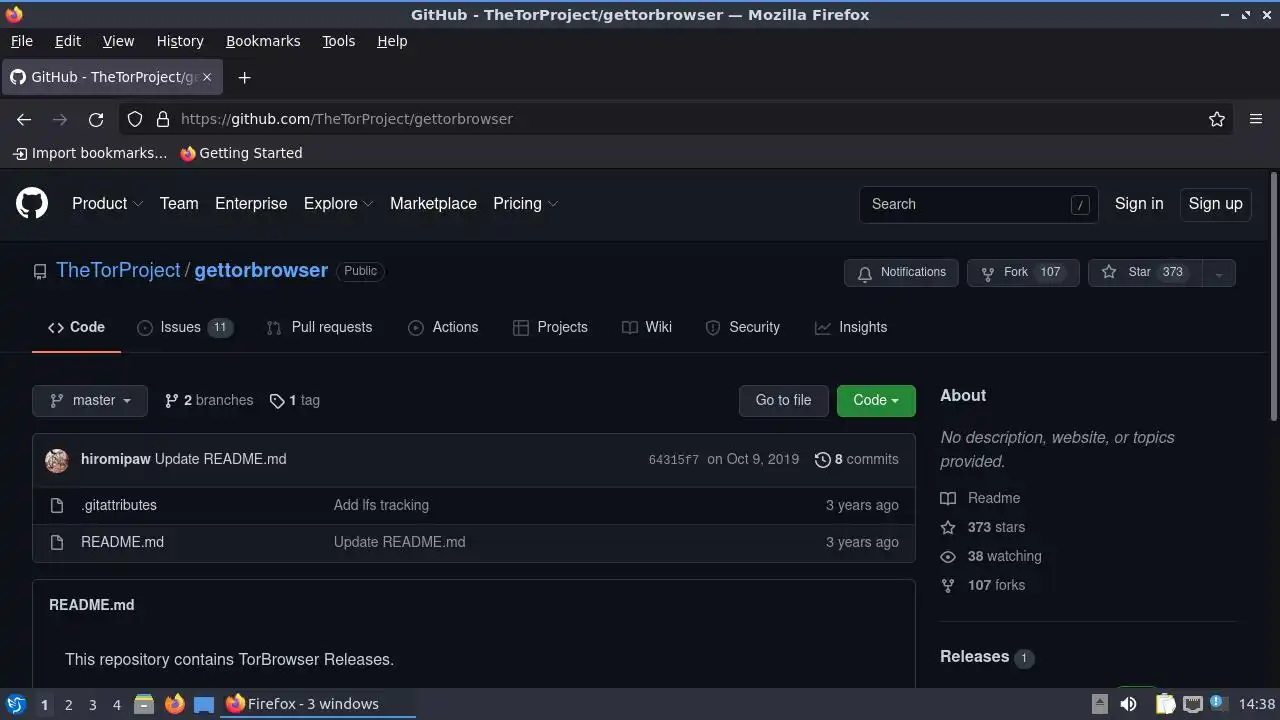Reload the page with the refresh icon

coord(96,119)
